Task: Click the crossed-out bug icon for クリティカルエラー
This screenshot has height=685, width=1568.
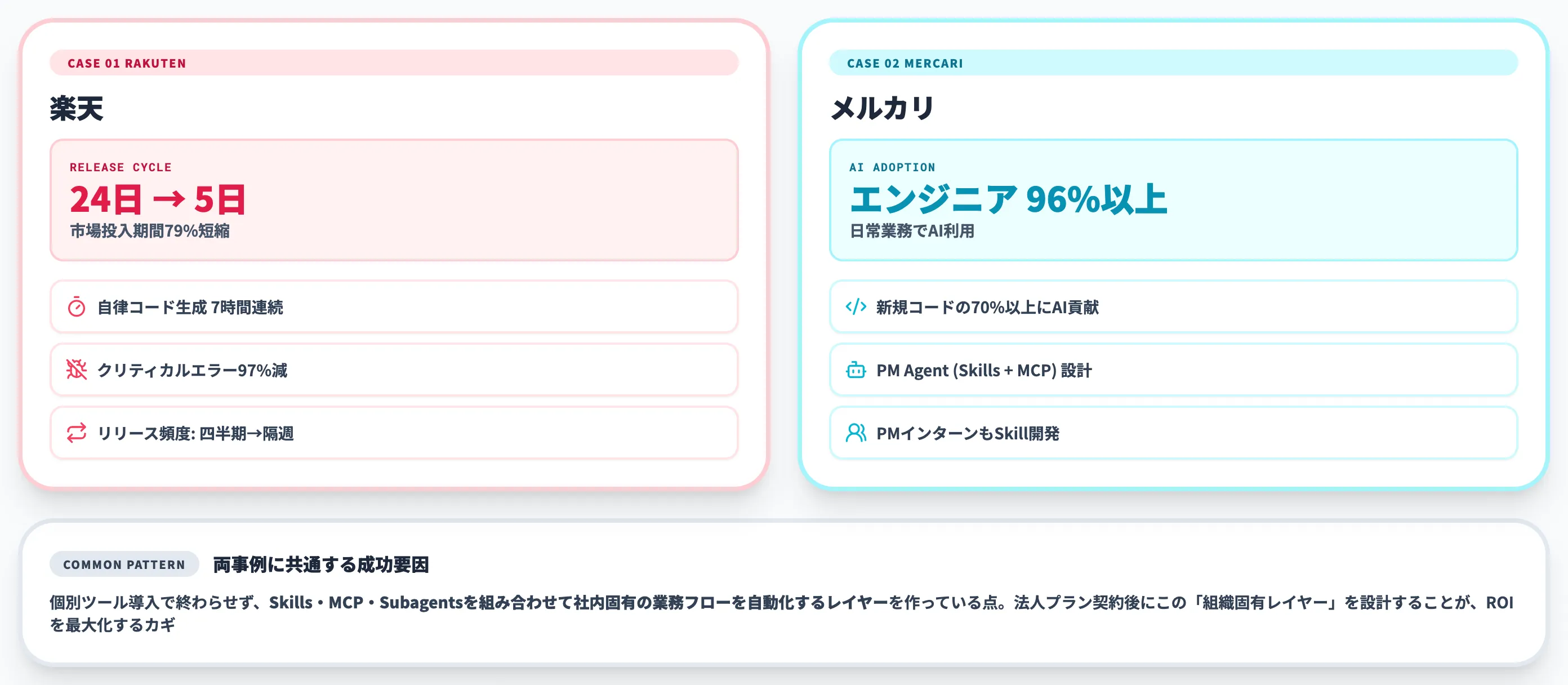Action: pos(77,370)
